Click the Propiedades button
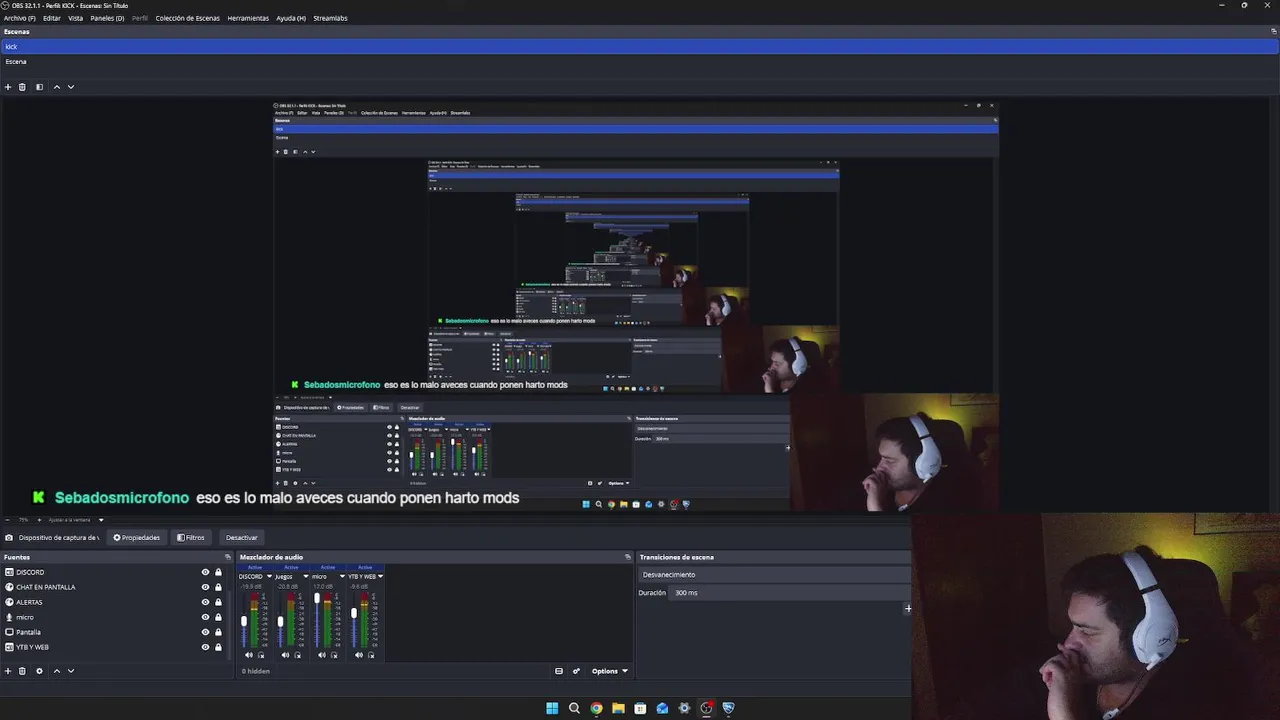 coord(137,538)
